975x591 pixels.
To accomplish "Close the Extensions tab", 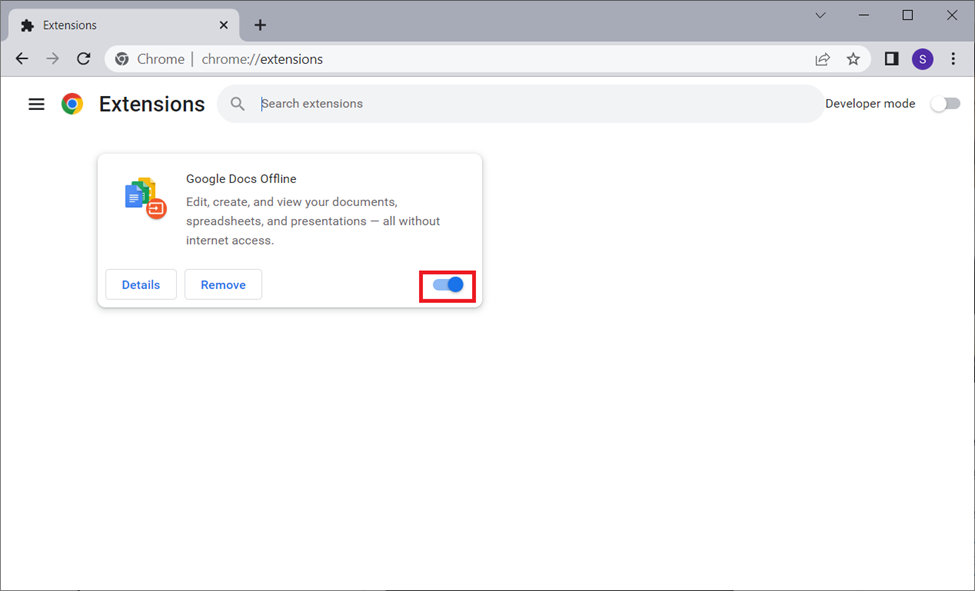I will [224, 25].
